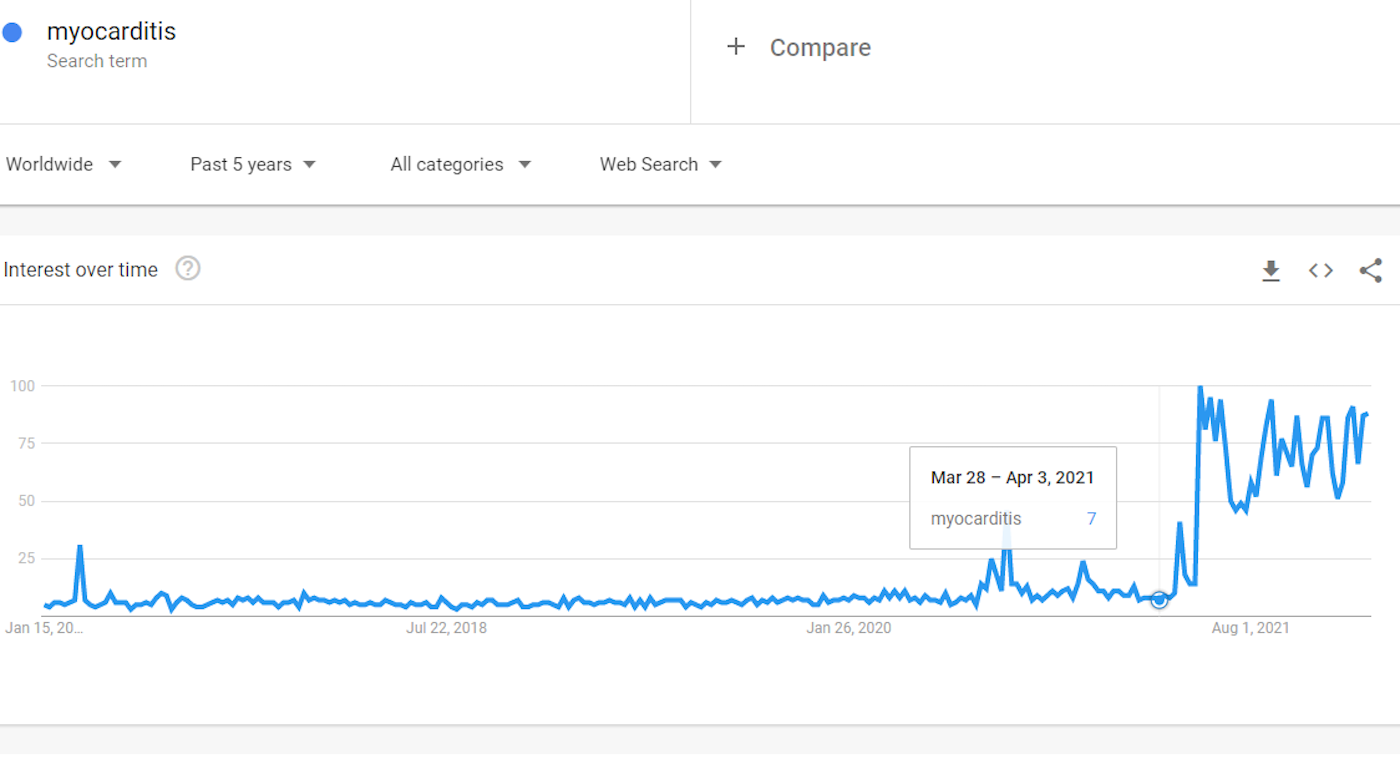This screenshot has height=759, width=1400.
Task: Click Compare to add a term
Action: (x=819, y=47)
